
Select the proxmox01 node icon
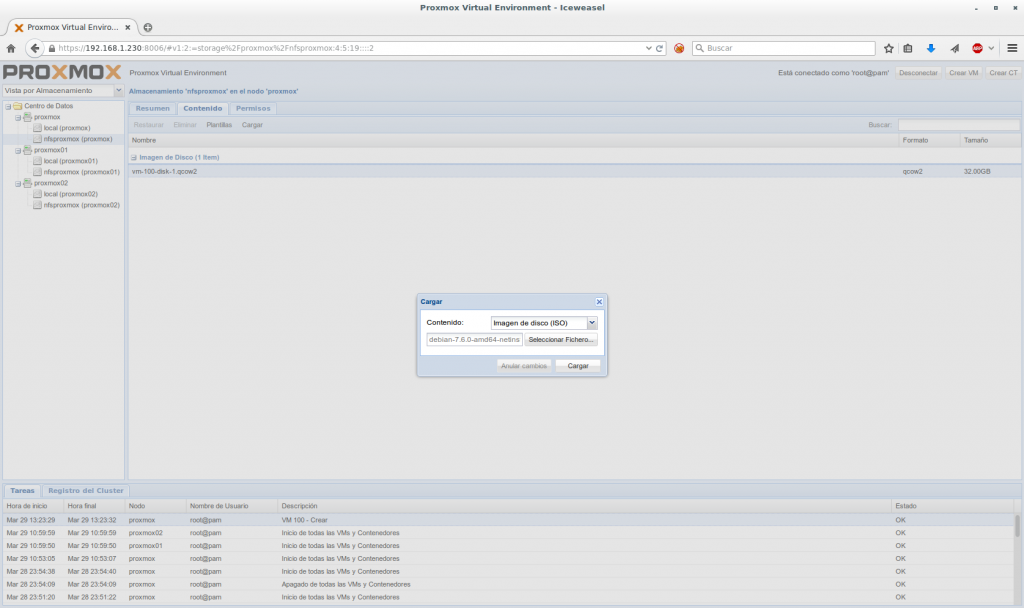(27, 150)
